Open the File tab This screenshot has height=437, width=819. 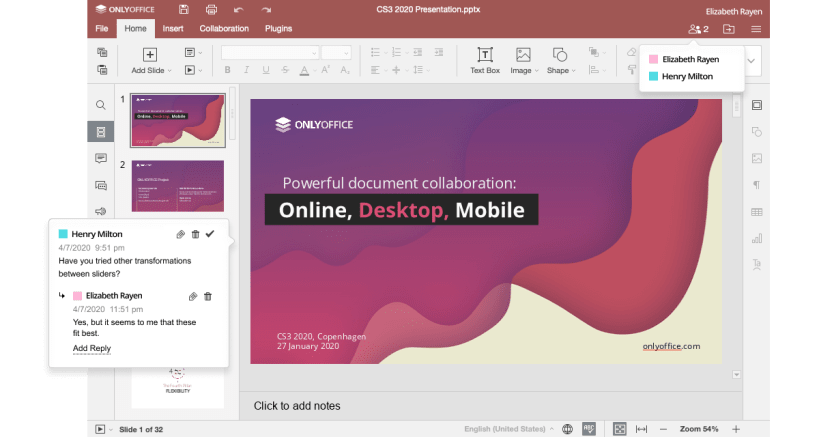(102, 29)
